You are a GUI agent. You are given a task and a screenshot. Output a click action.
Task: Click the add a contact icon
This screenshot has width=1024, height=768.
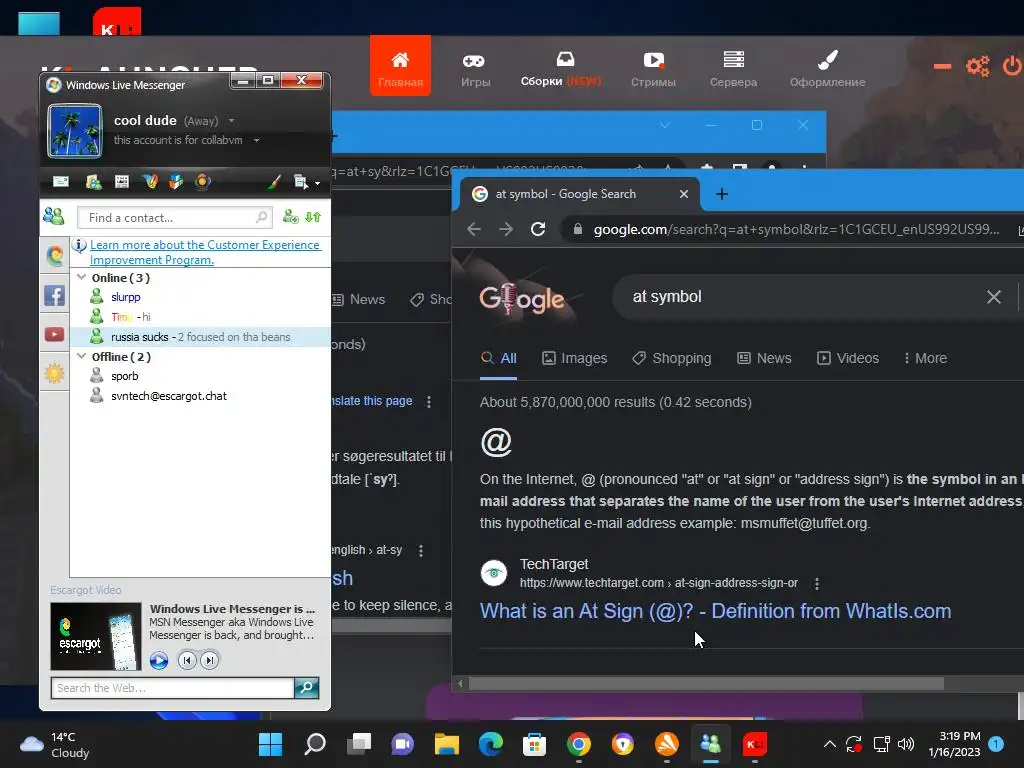tap(291, 217)
